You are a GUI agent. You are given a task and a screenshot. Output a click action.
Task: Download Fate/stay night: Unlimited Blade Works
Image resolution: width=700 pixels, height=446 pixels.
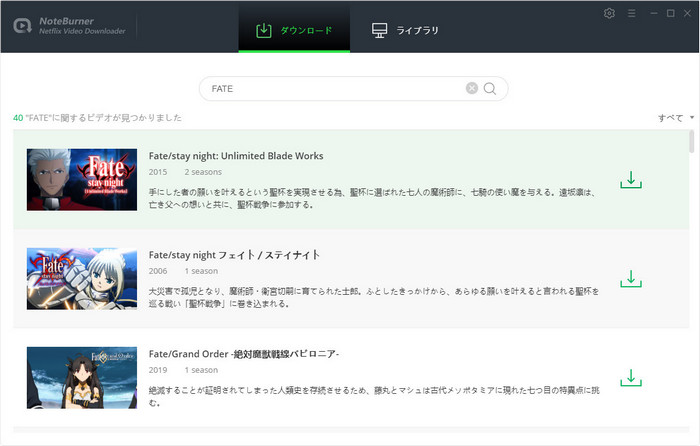click(x=631, y=180)
